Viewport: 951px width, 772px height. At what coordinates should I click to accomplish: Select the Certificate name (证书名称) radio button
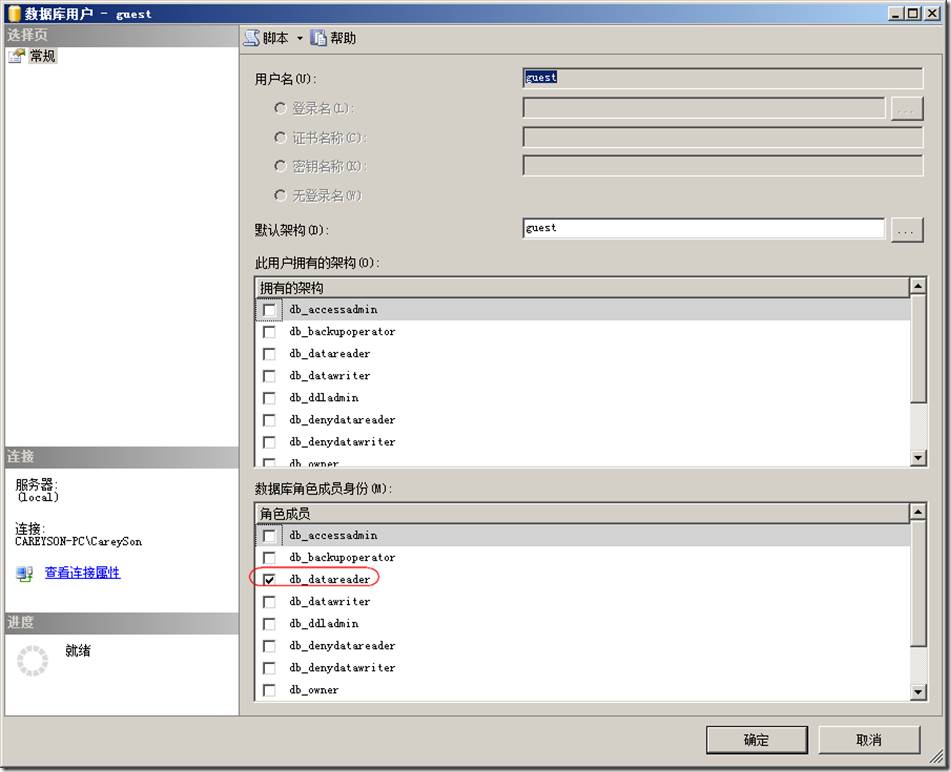click(x=280, y=137)
